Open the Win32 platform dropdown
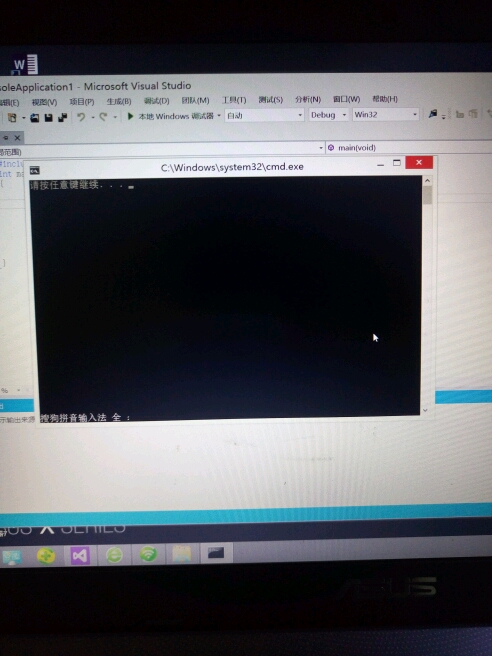The image size is (492, 656). [x=385, y=114]
